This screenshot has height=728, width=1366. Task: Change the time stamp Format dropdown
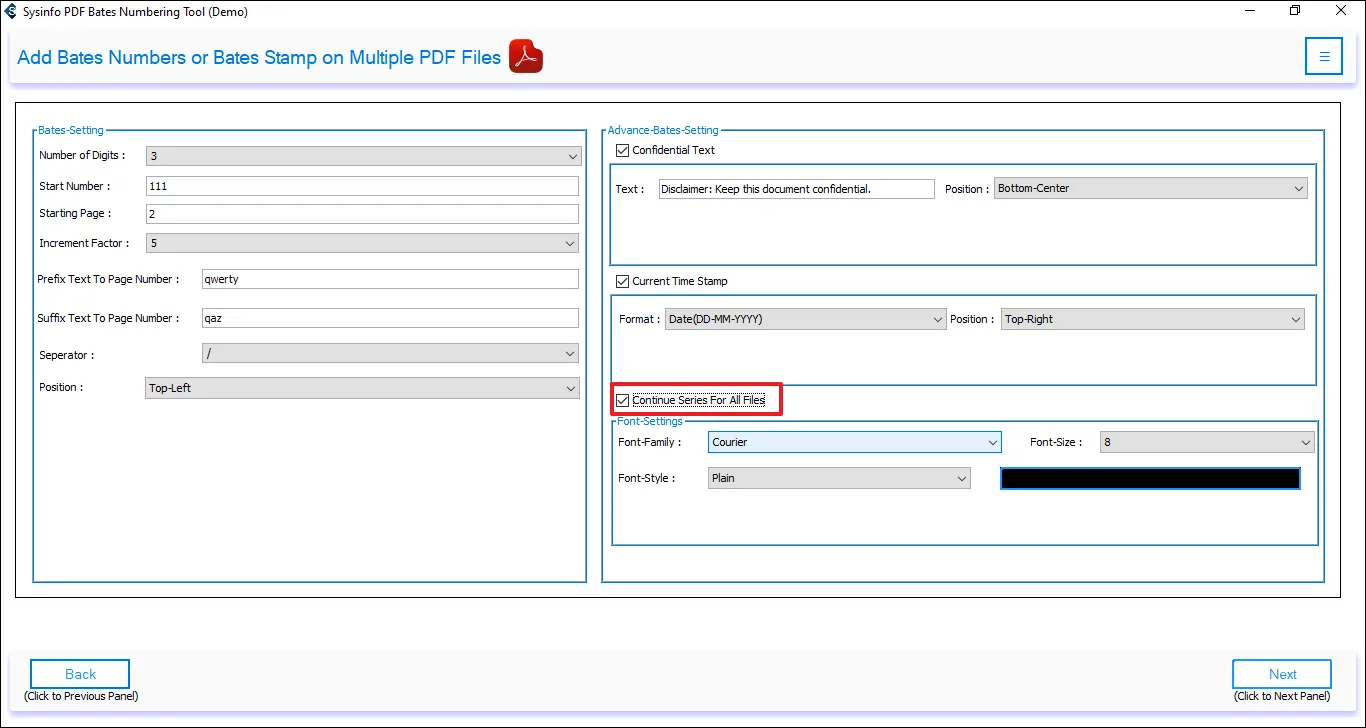pyautogui.click(x=805, y=319)
